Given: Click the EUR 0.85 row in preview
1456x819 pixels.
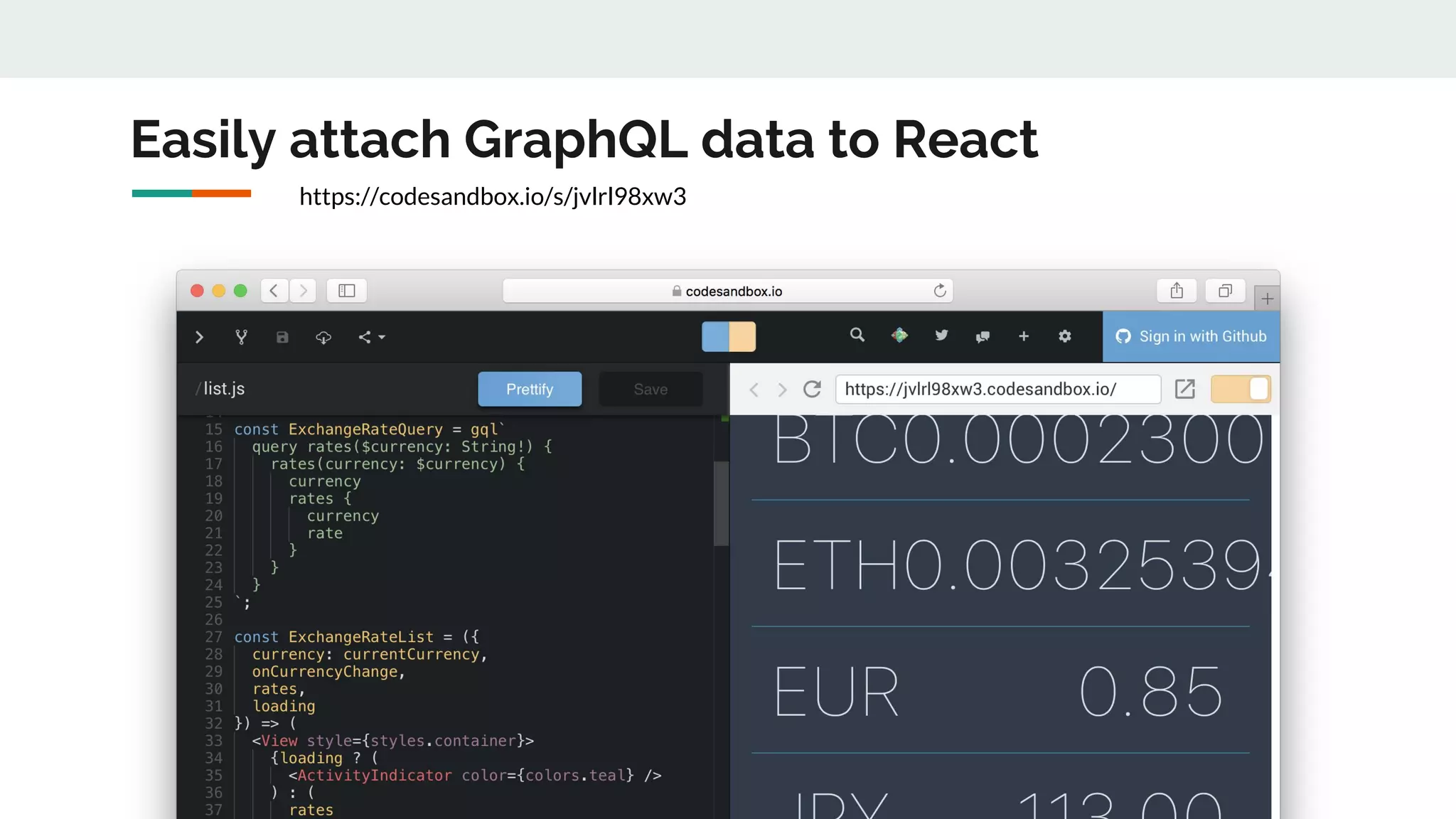Looking at the screenshot, I should (1001, 690).
